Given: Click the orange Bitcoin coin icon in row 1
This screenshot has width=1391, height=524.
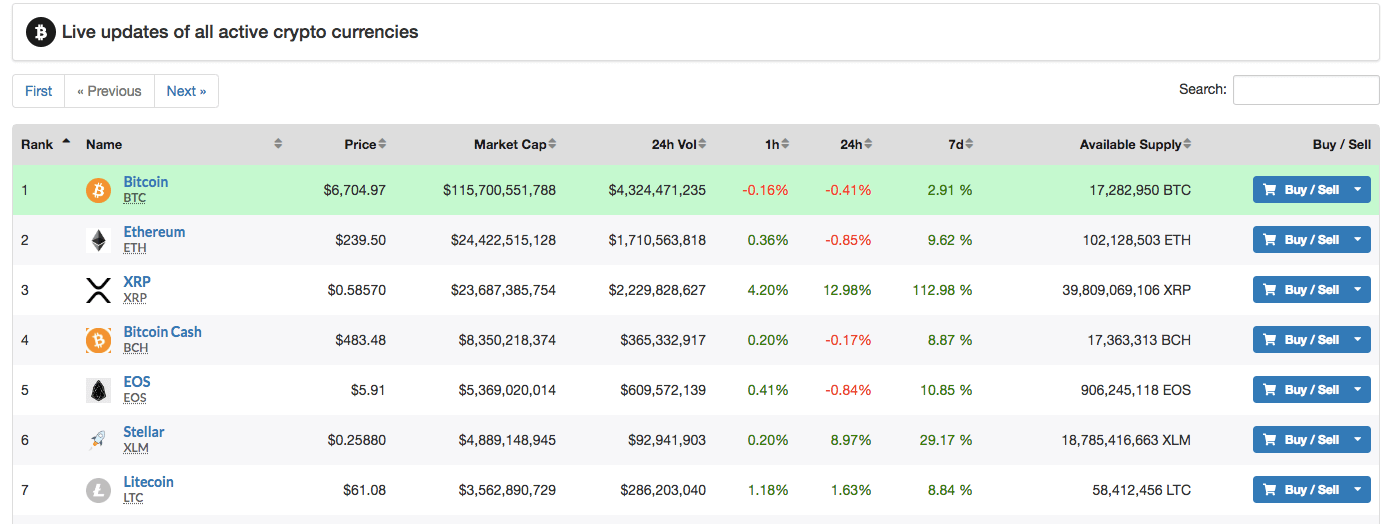Looking at the screenshot, I should pyautogui.click(x=99, y=190).
